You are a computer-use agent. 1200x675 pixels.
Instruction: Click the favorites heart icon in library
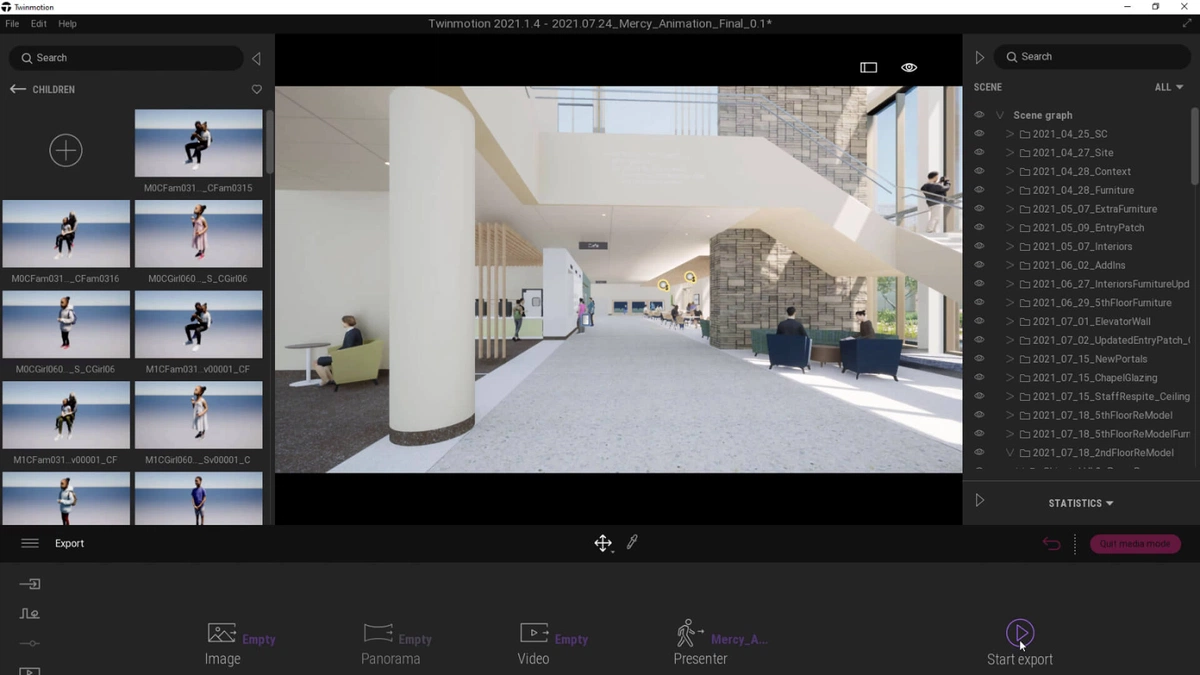tap(256, 89)
